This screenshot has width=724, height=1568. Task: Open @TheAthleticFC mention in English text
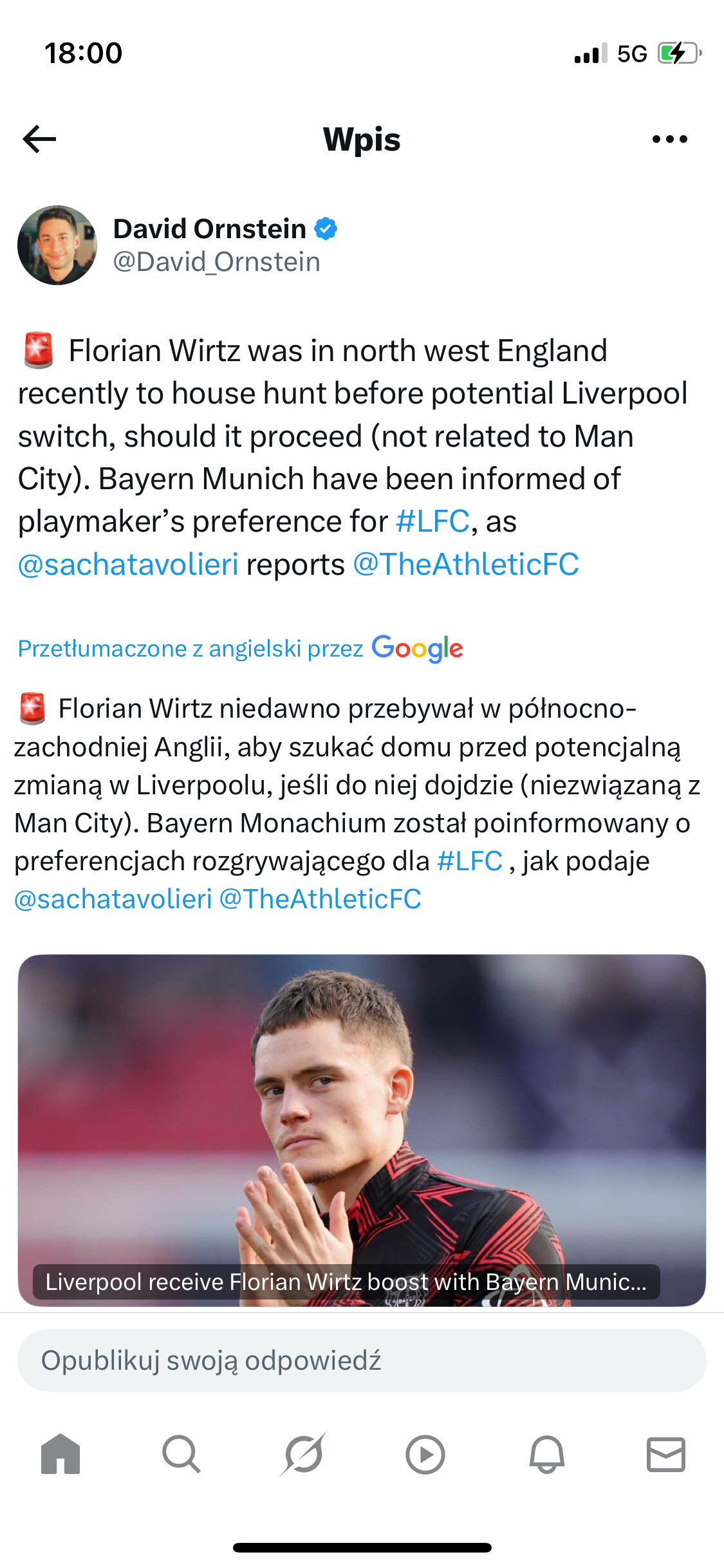pyautogui.click(x=466, y=565)
